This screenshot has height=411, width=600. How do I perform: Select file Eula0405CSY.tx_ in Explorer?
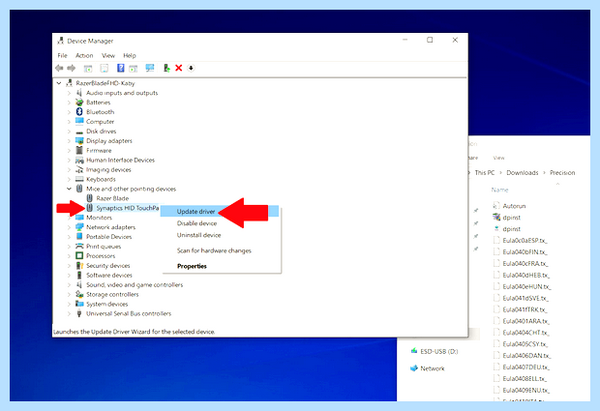(x=525, y=344)
